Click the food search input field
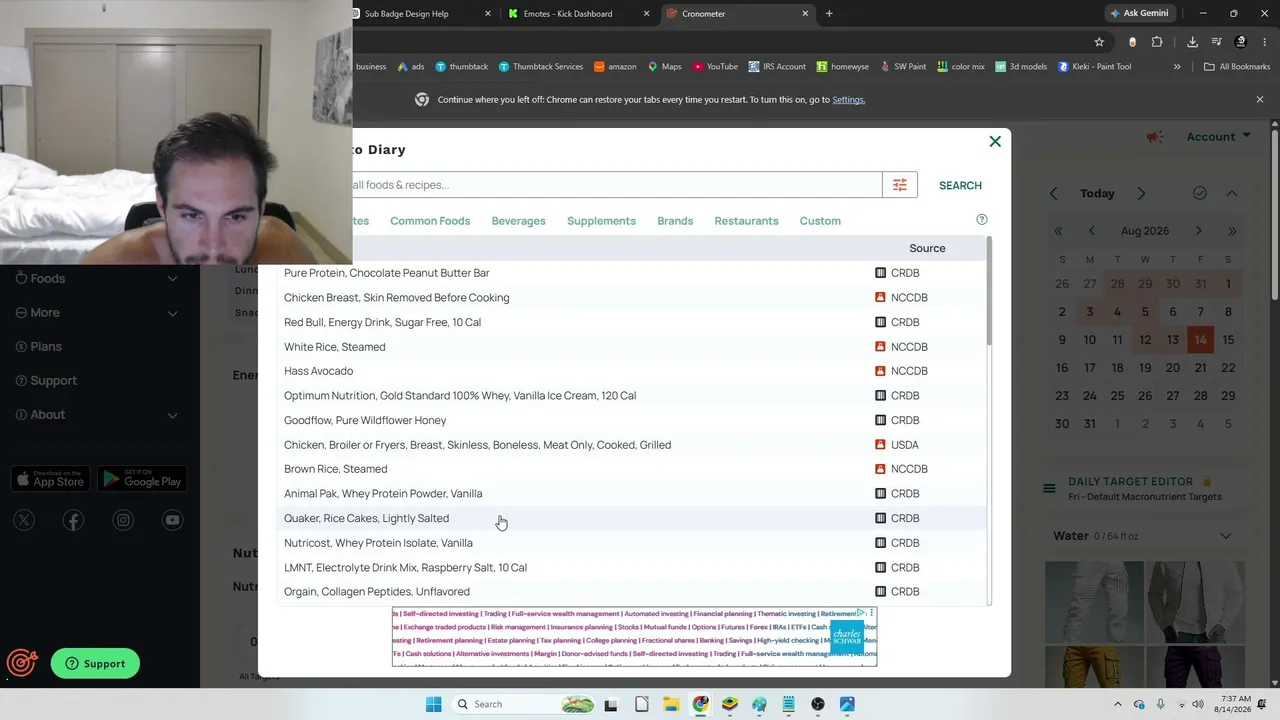1280x720 pixels. point(616,185)
